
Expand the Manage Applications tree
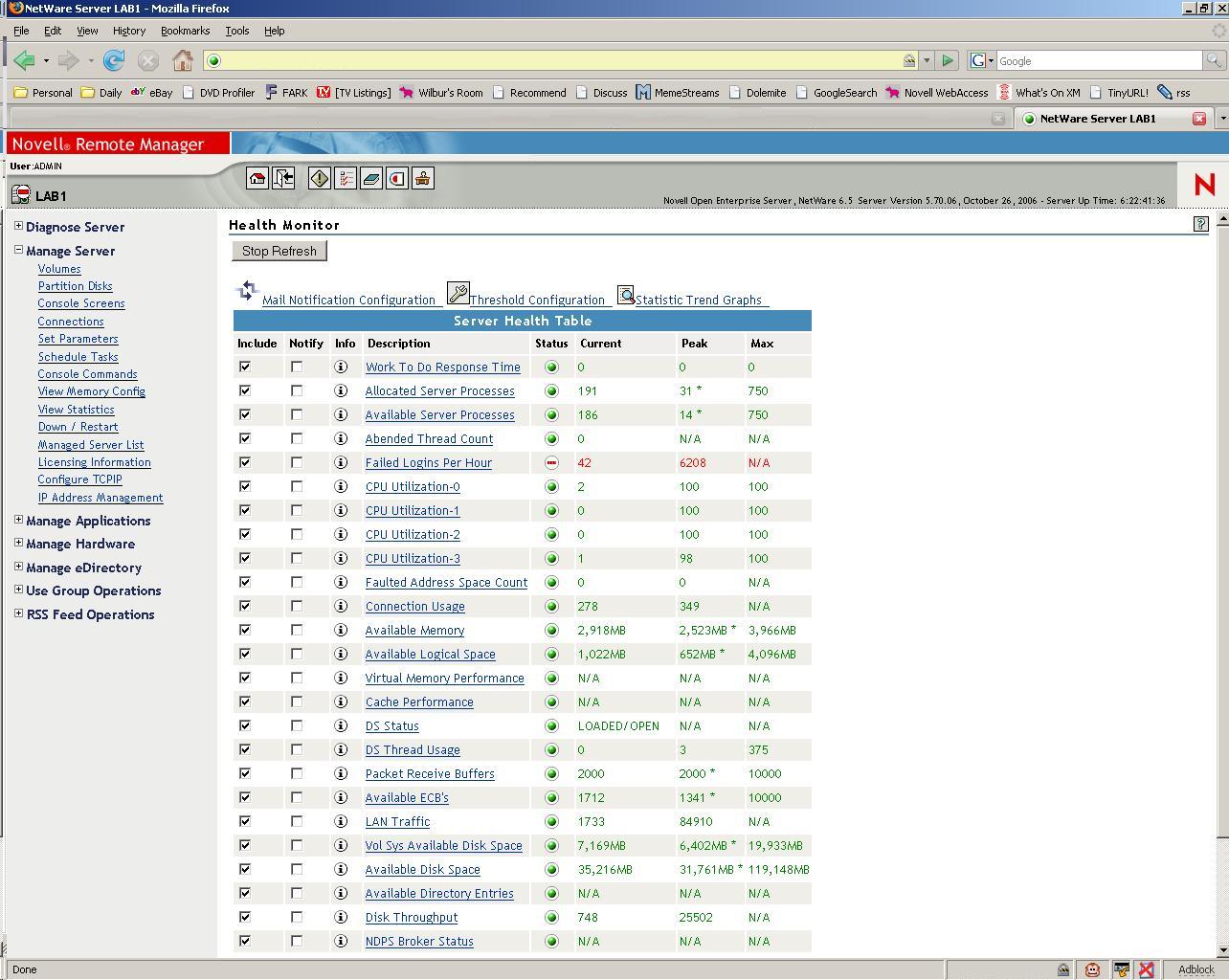click(x=18, y=520)
